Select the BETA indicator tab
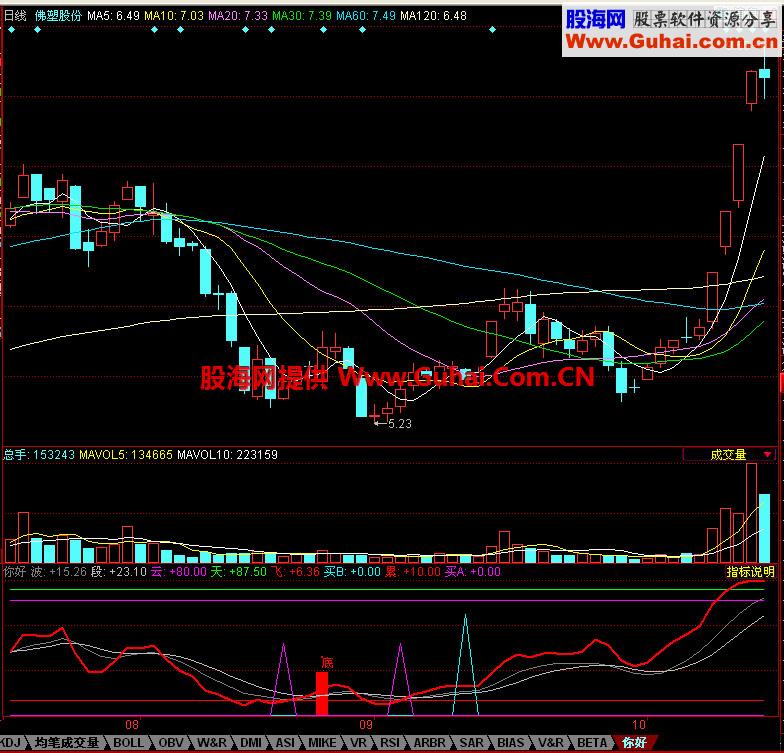 pyautogui.click(x=592, y=742)
